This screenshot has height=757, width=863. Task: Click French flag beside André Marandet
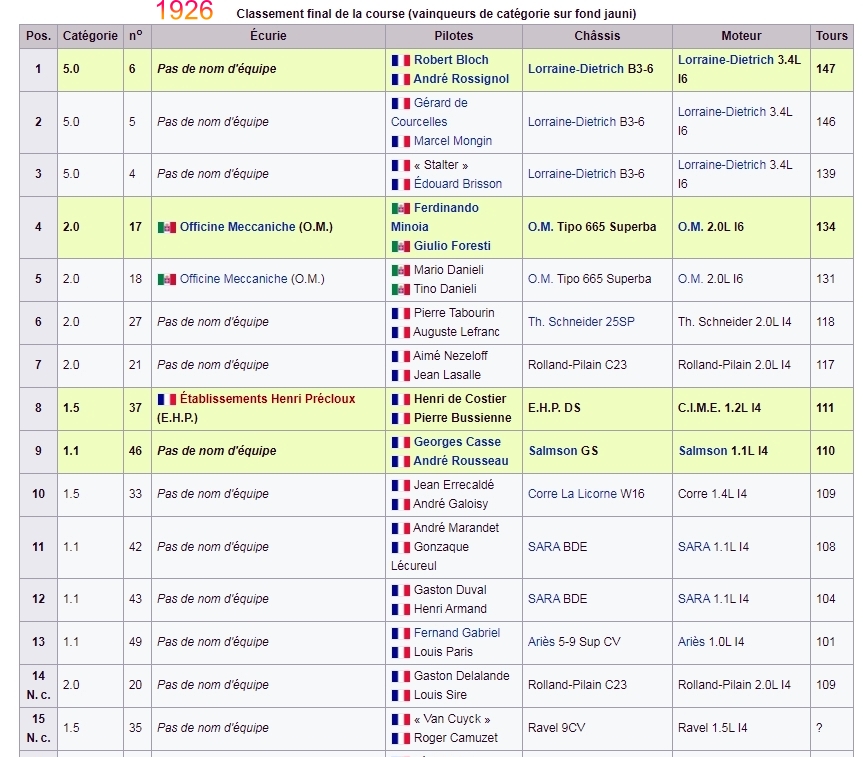[x=401, y=529]
